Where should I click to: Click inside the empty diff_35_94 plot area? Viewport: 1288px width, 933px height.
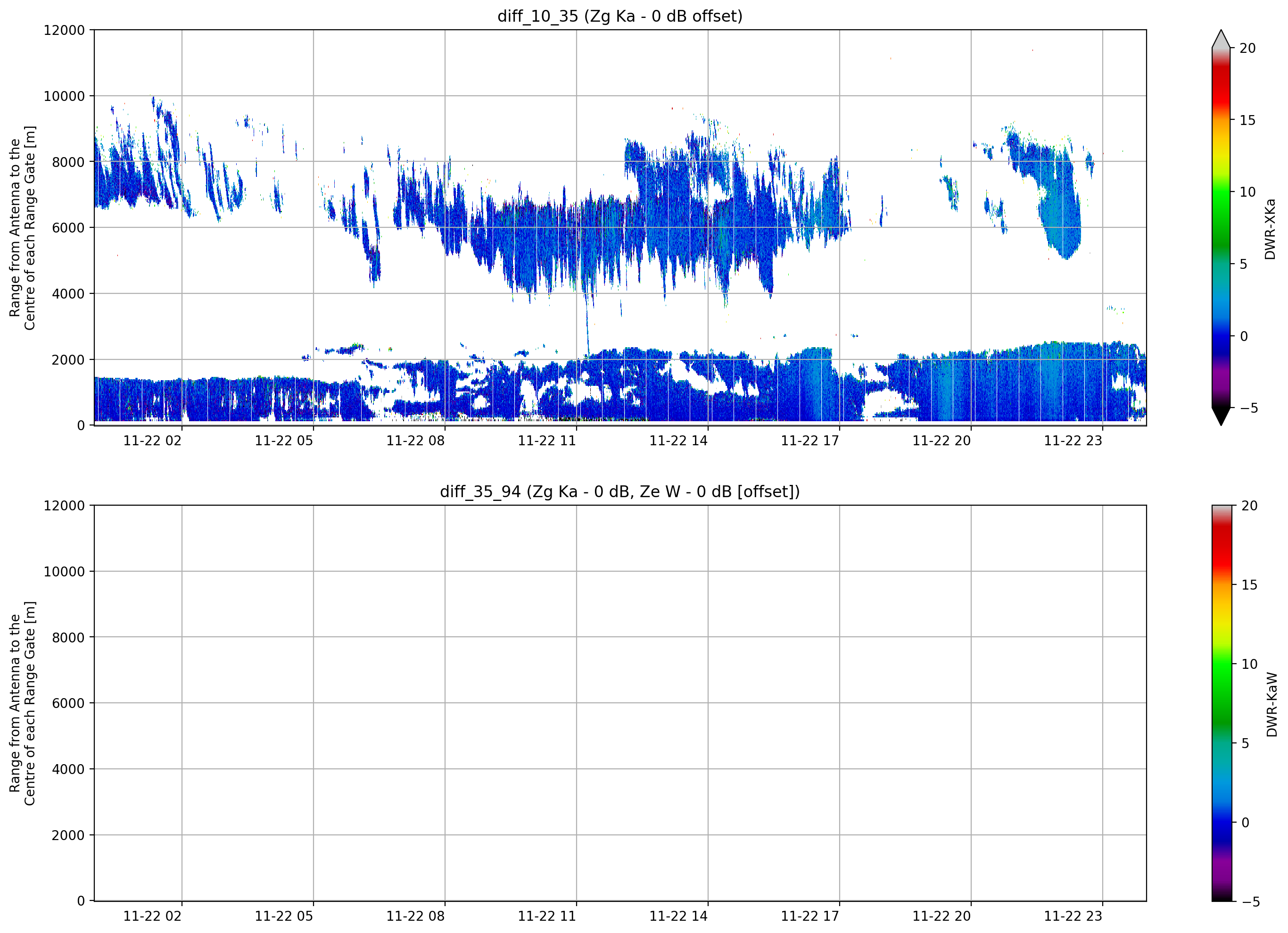click(619, 703)
